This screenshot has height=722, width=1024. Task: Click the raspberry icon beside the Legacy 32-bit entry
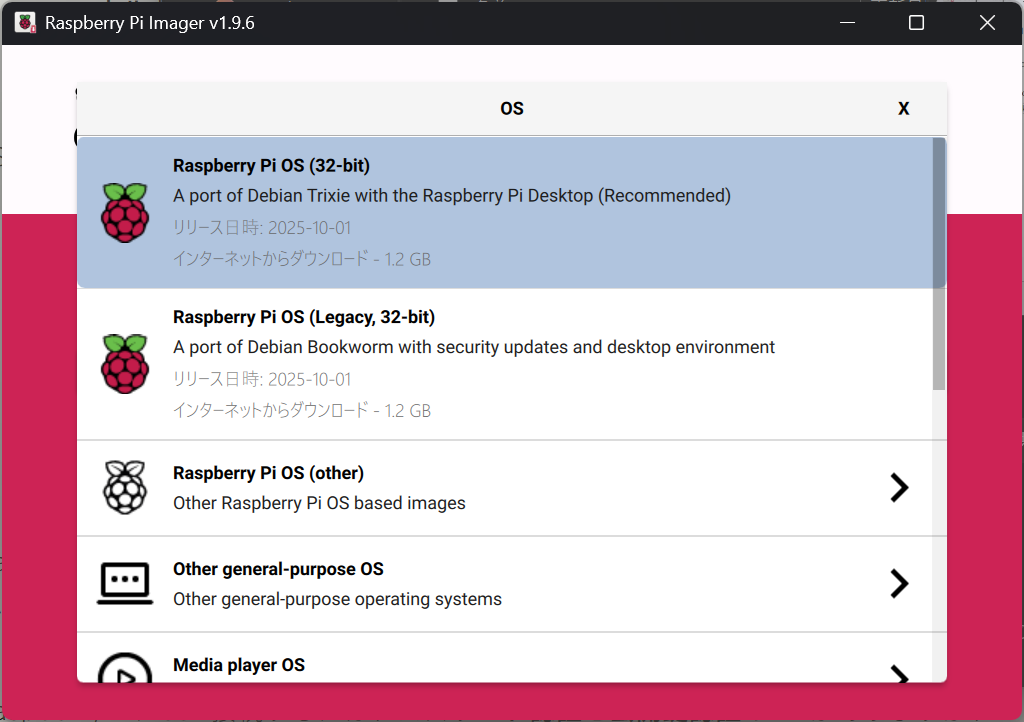(125, 364)
